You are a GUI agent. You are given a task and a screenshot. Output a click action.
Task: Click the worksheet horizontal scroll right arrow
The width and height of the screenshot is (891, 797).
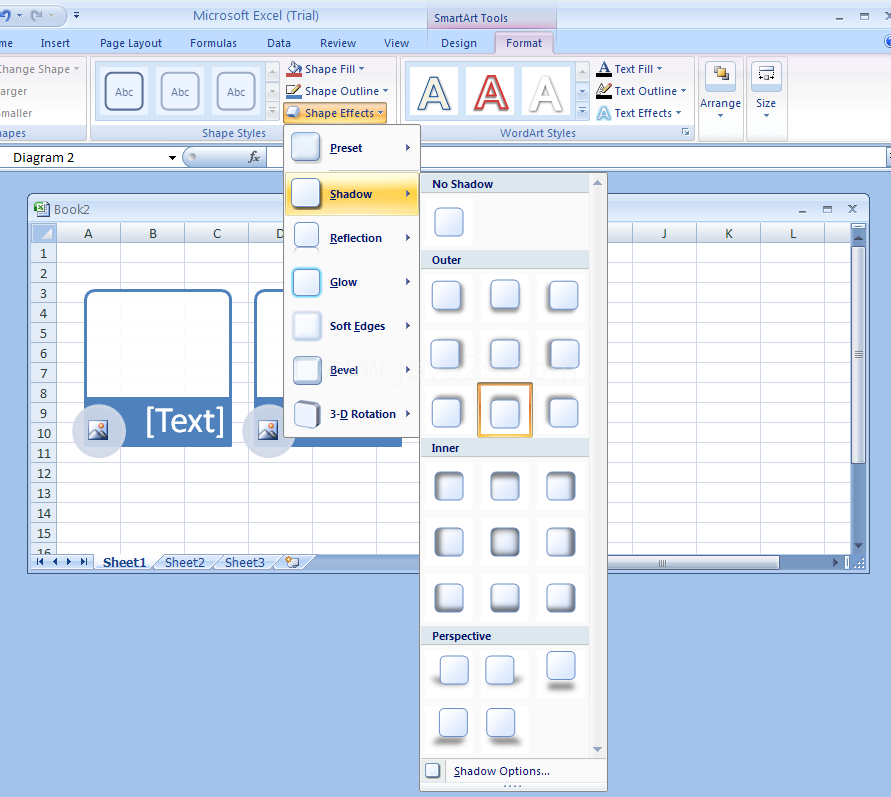[x=835, y=562]
